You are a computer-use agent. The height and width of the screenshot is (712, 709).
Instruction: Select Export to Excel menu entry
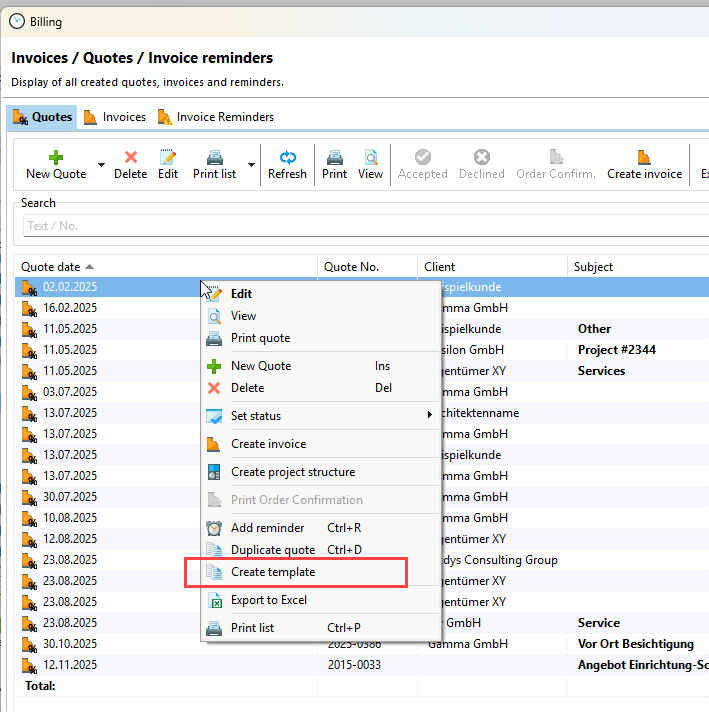269,600
